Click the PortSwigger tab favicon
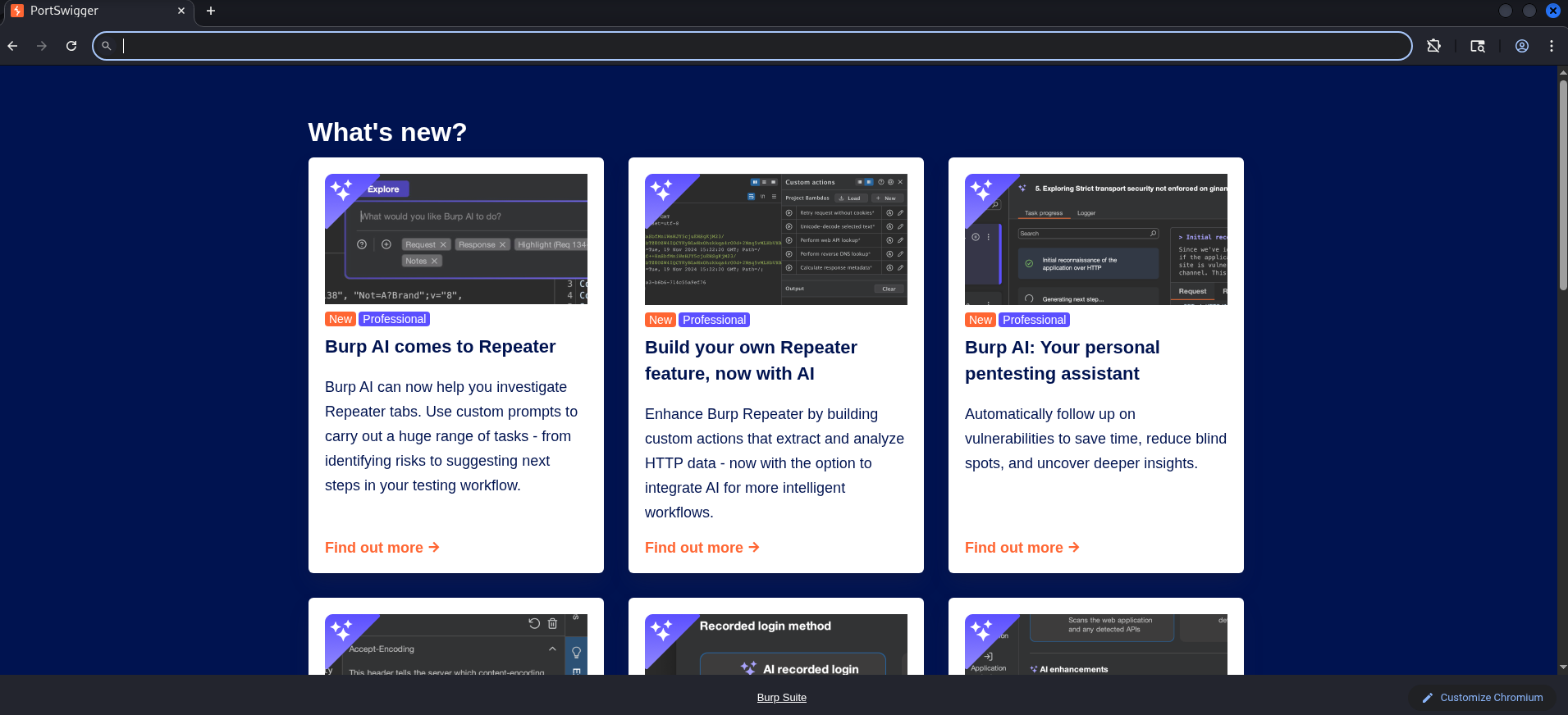This screenshot has height=715, width=1568. pyautogui.click(x=17, y=11)
